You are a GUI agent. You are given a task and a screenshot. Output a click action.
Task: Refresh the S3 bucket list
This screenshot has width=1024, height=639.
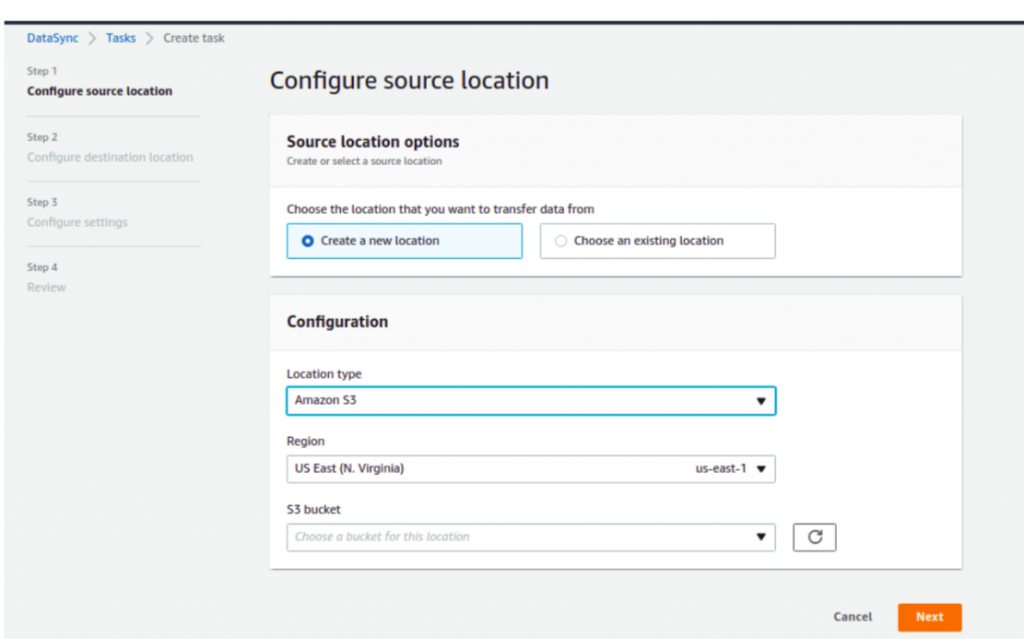coord(814,537)
